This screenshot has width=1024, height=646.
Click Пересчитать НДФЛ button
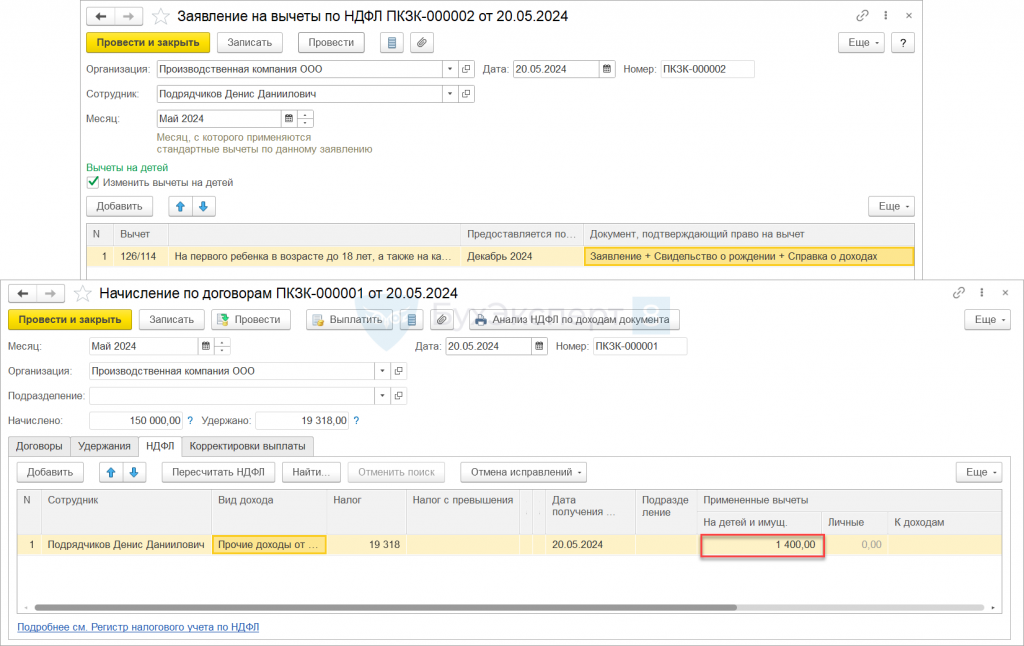point(218,472)
